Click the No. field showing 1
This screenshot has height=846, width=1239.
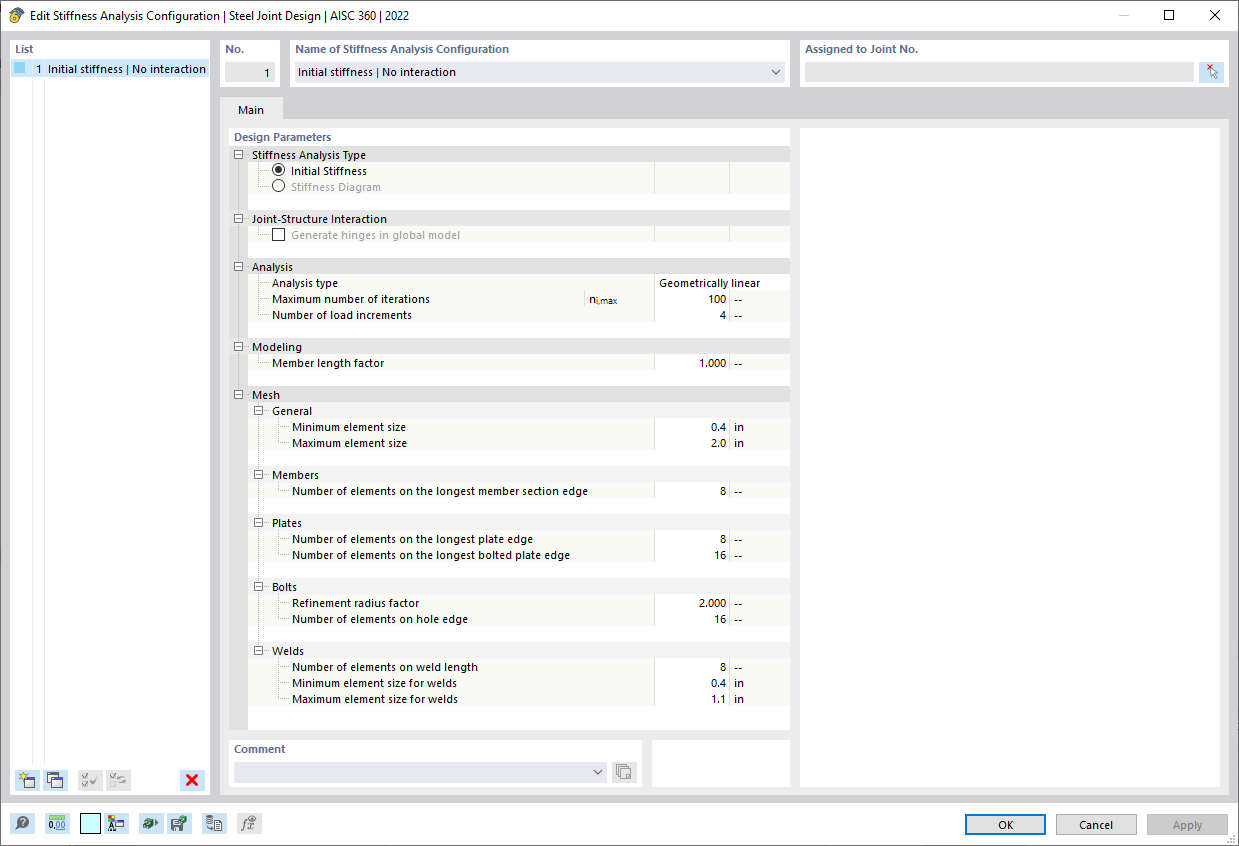(249, 72)
